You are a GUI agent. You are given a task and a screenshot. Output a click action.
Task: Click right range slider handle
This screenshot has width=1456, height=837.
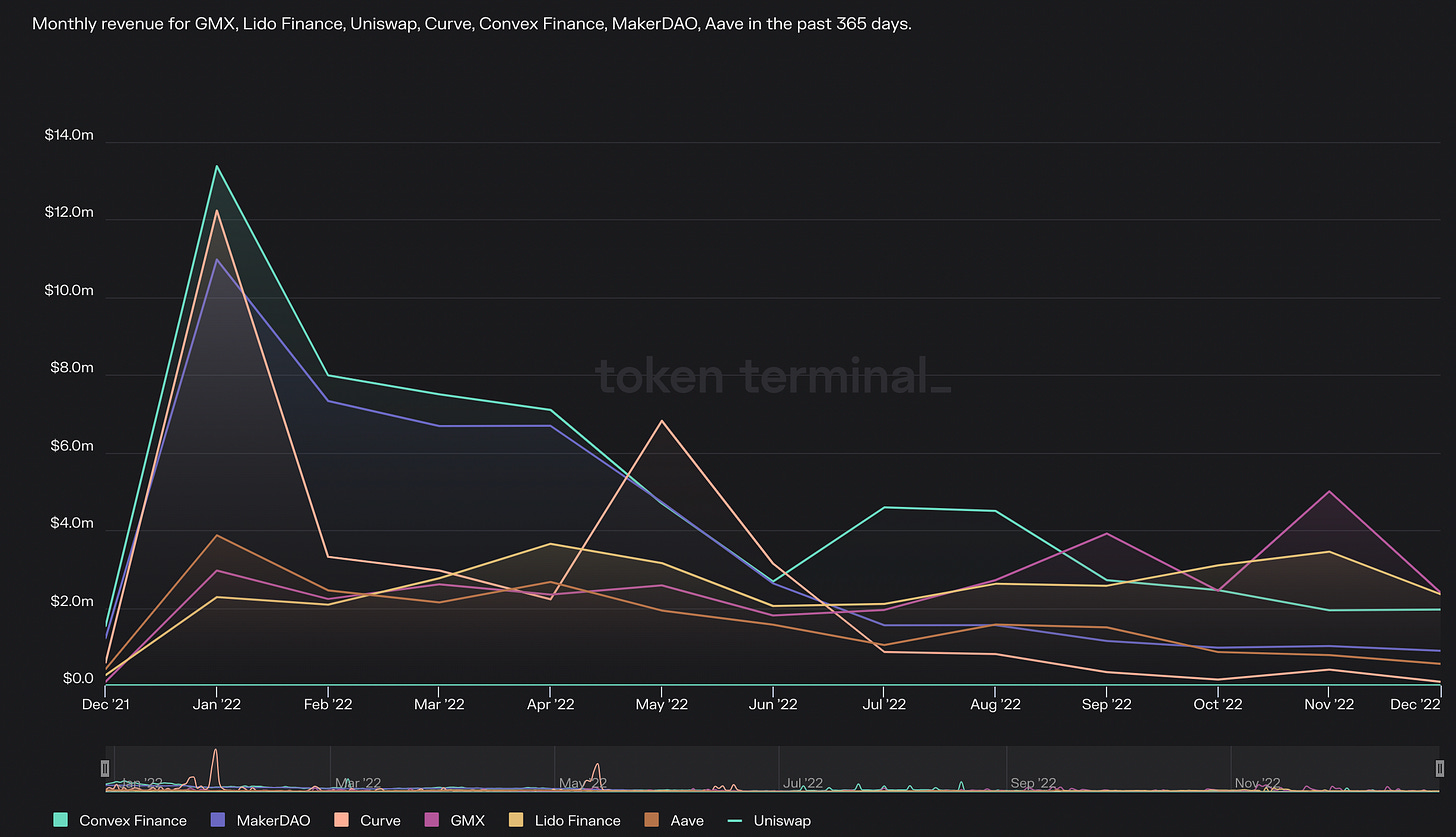[x=1440, y=768]
